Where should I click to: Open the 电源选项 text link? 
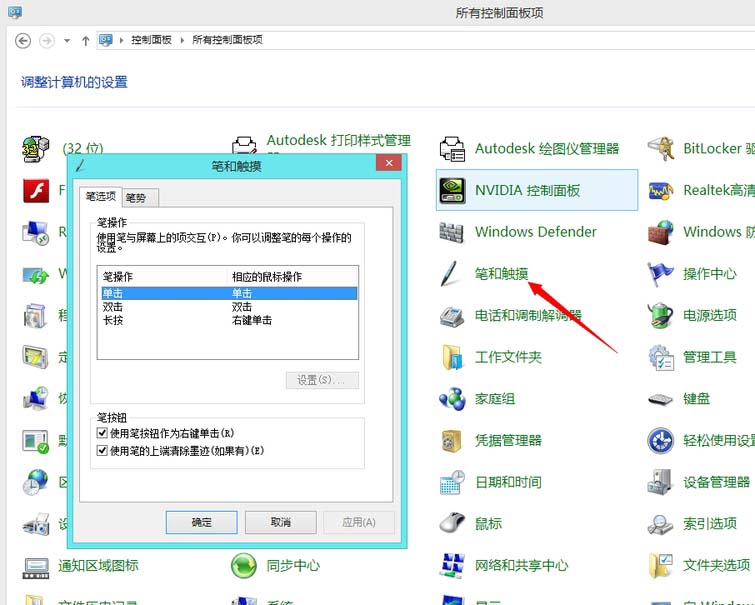[x=710, y=316]
